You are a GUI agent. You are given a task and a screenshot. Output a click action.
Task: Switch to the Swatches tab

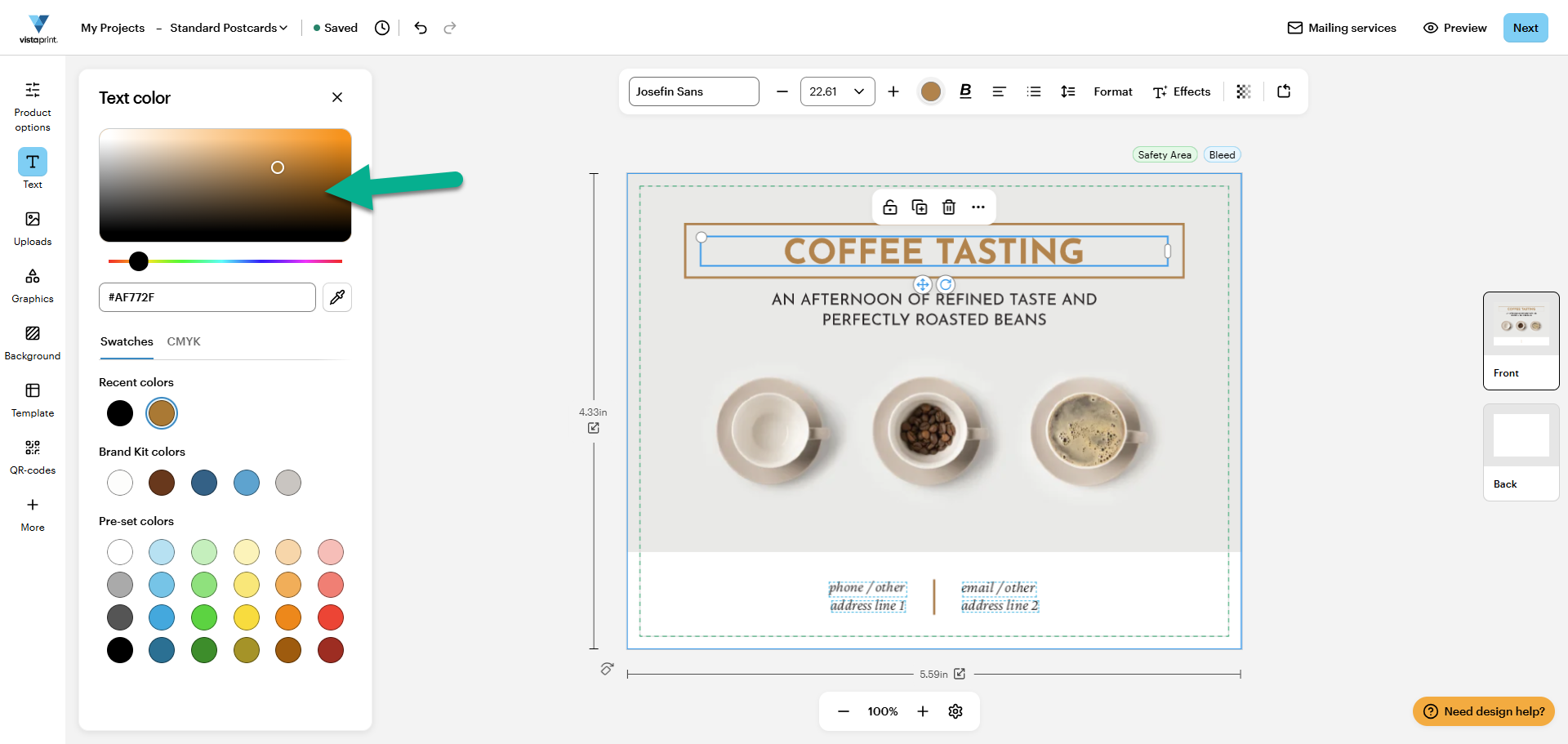(127, 341)
